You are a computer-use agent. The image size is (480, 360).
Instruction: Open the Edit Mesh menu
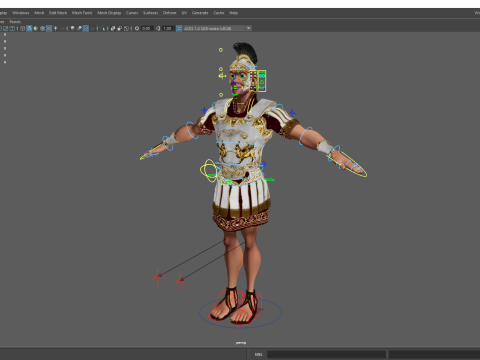click(x=58, y=13)
